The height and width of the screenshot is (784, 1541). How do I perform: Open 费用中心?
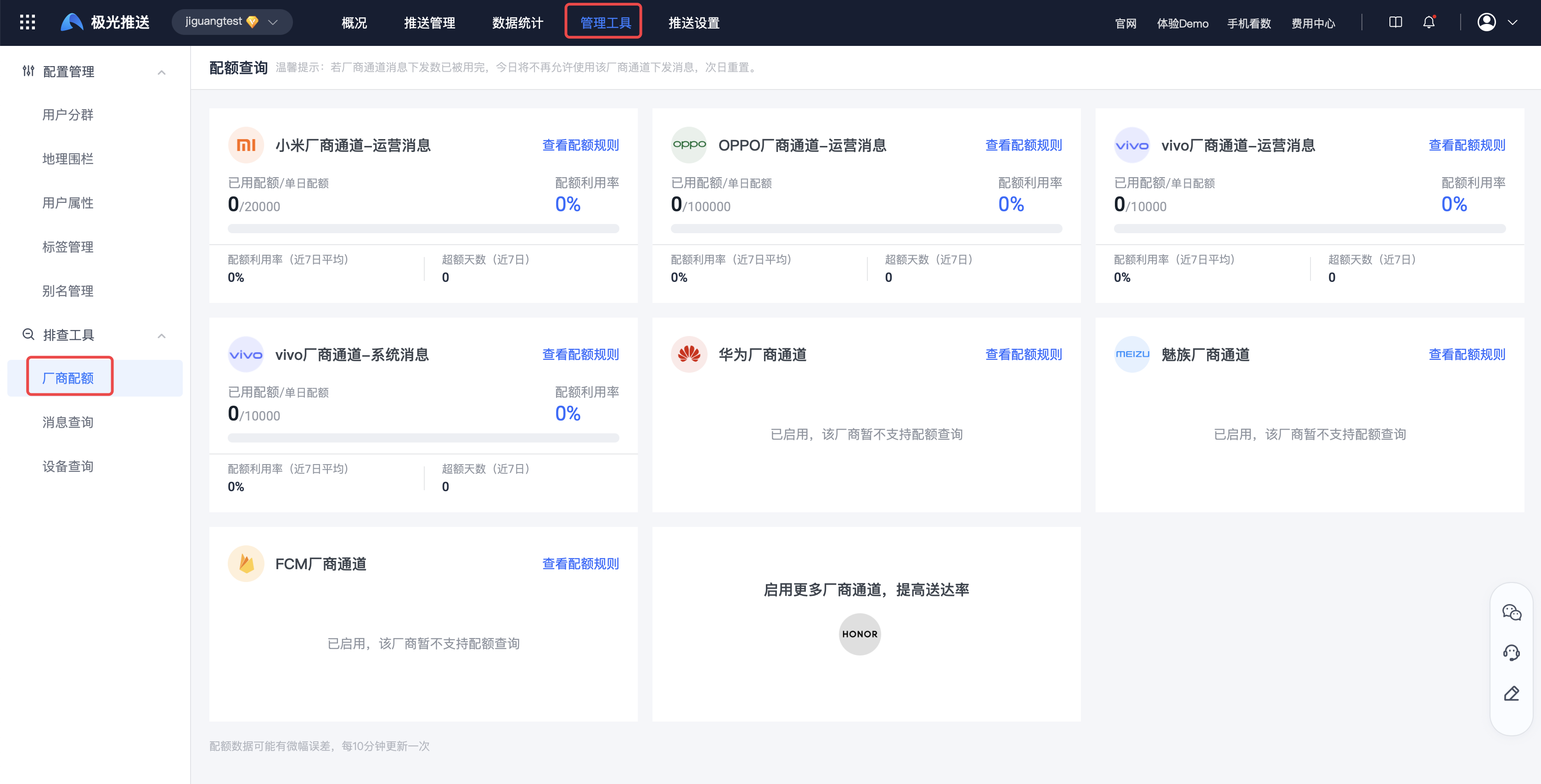tap(1313, 23)
